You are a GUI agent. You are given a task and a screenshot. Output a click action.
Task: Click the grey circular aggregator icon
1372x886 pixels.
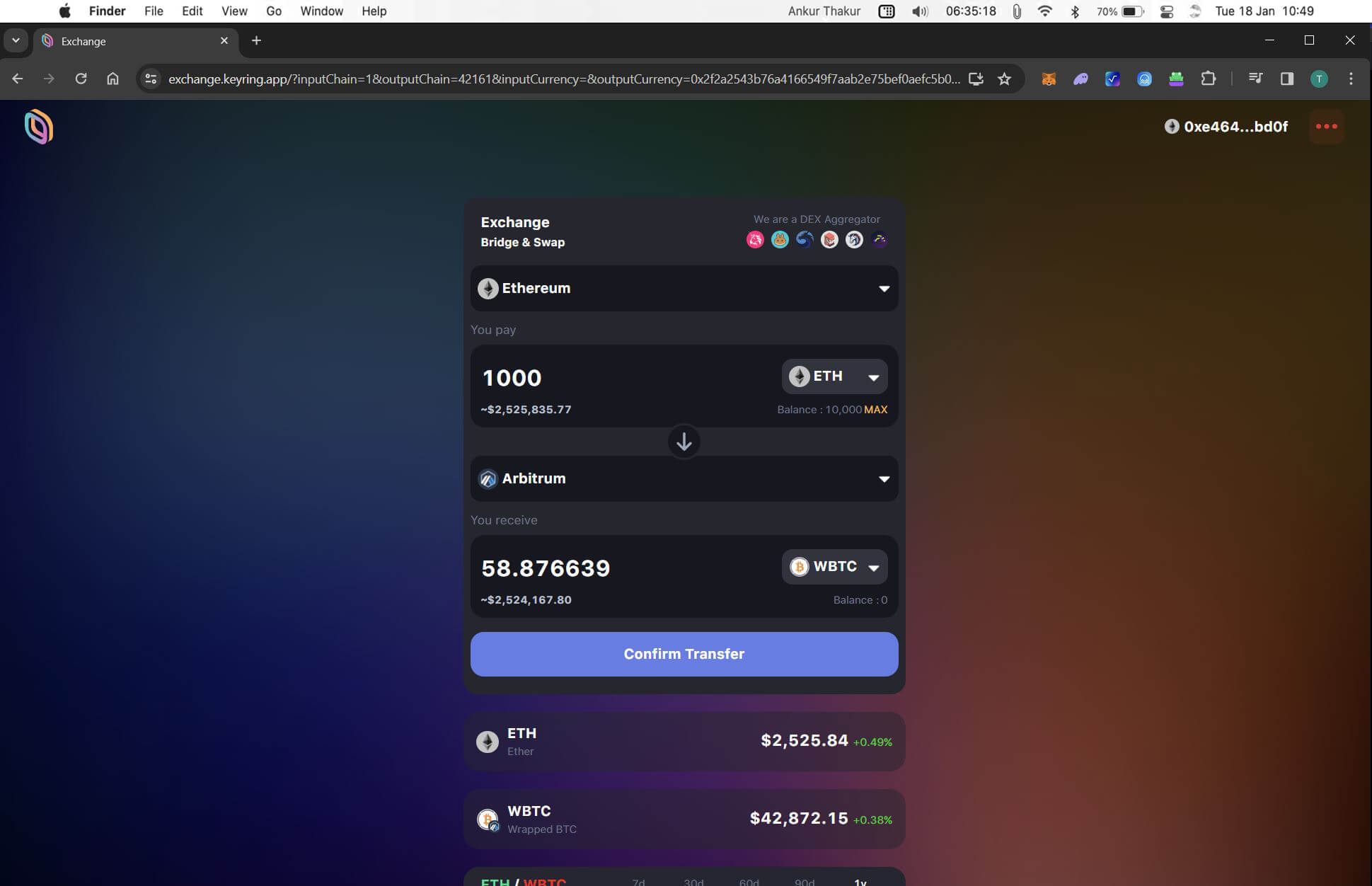click(x=854, y=240)
